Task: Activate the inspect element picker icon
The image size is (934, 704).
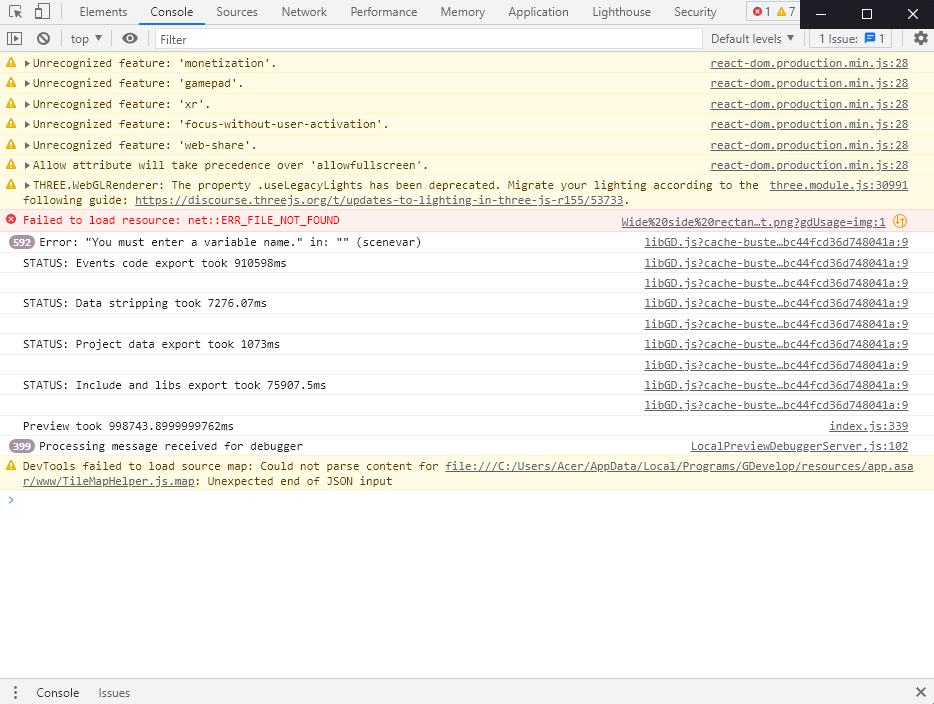Action: pos(15,12)
